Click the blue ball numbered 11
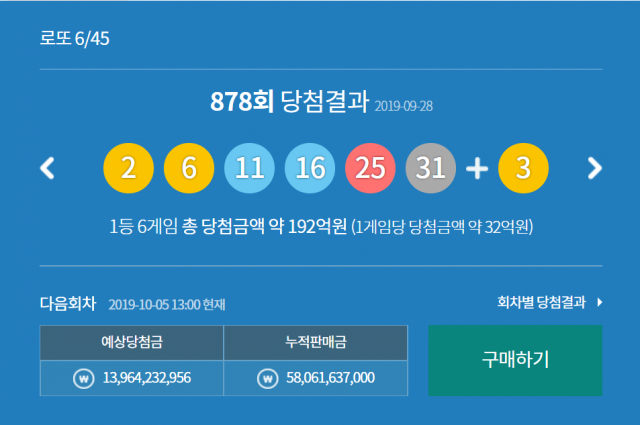Image resolution: width=640 pixels, height=425 pixels. pyautogui.click(x=249, y=168)
